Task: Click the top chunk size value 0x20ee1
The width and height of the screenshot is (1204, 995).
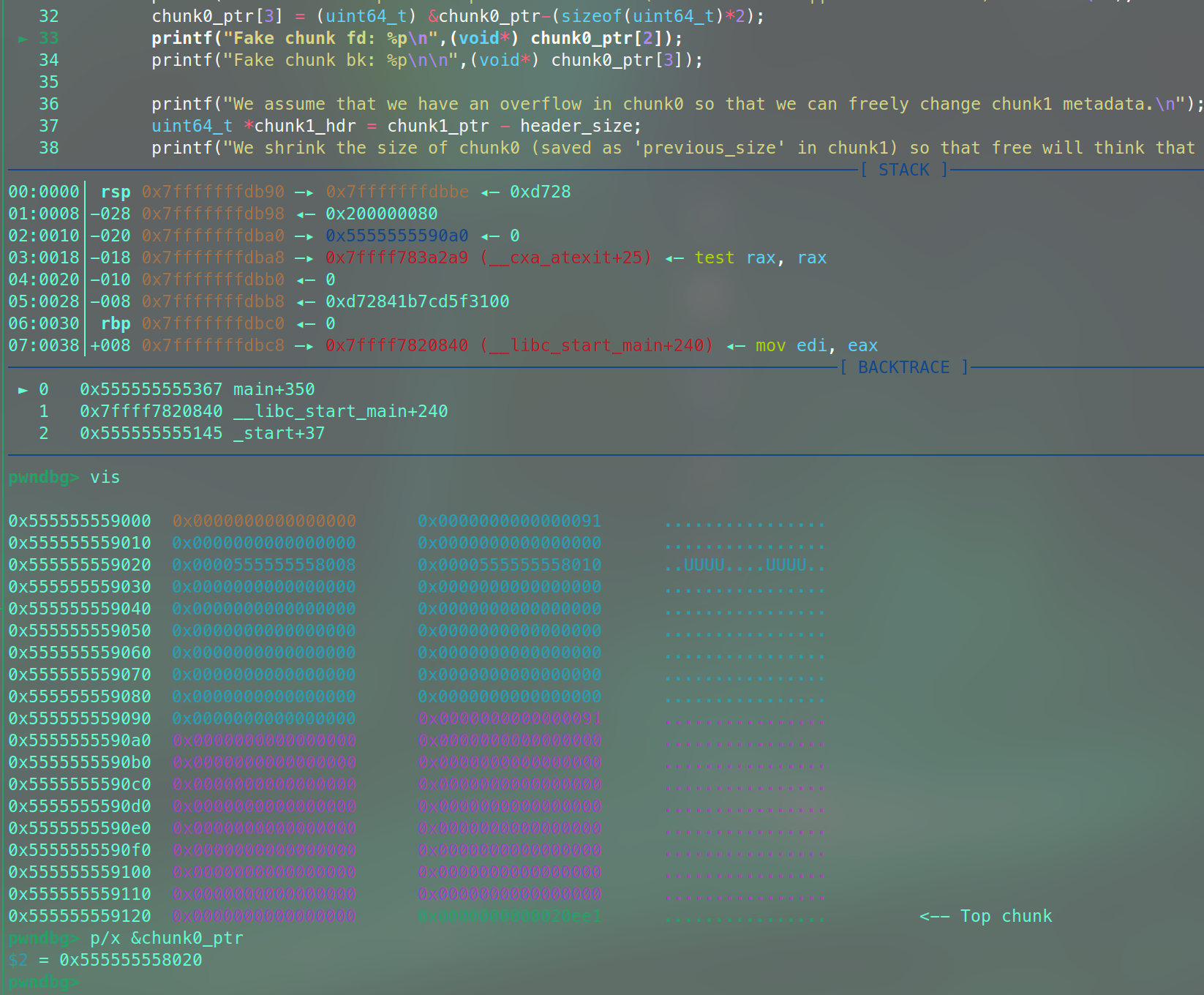Action: click(x=510, y=916)
